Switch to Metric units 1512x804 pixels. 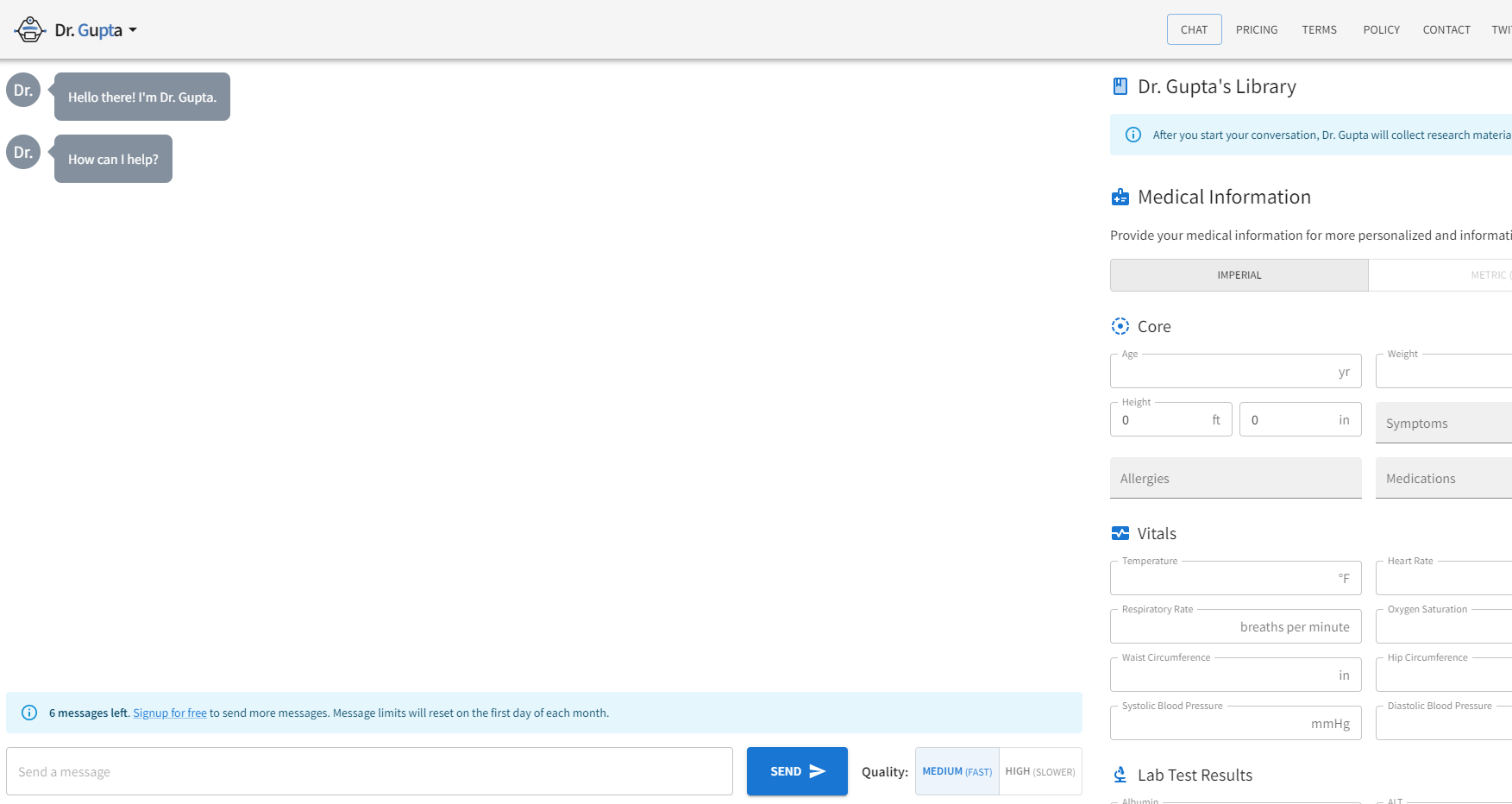(1440, 275)
